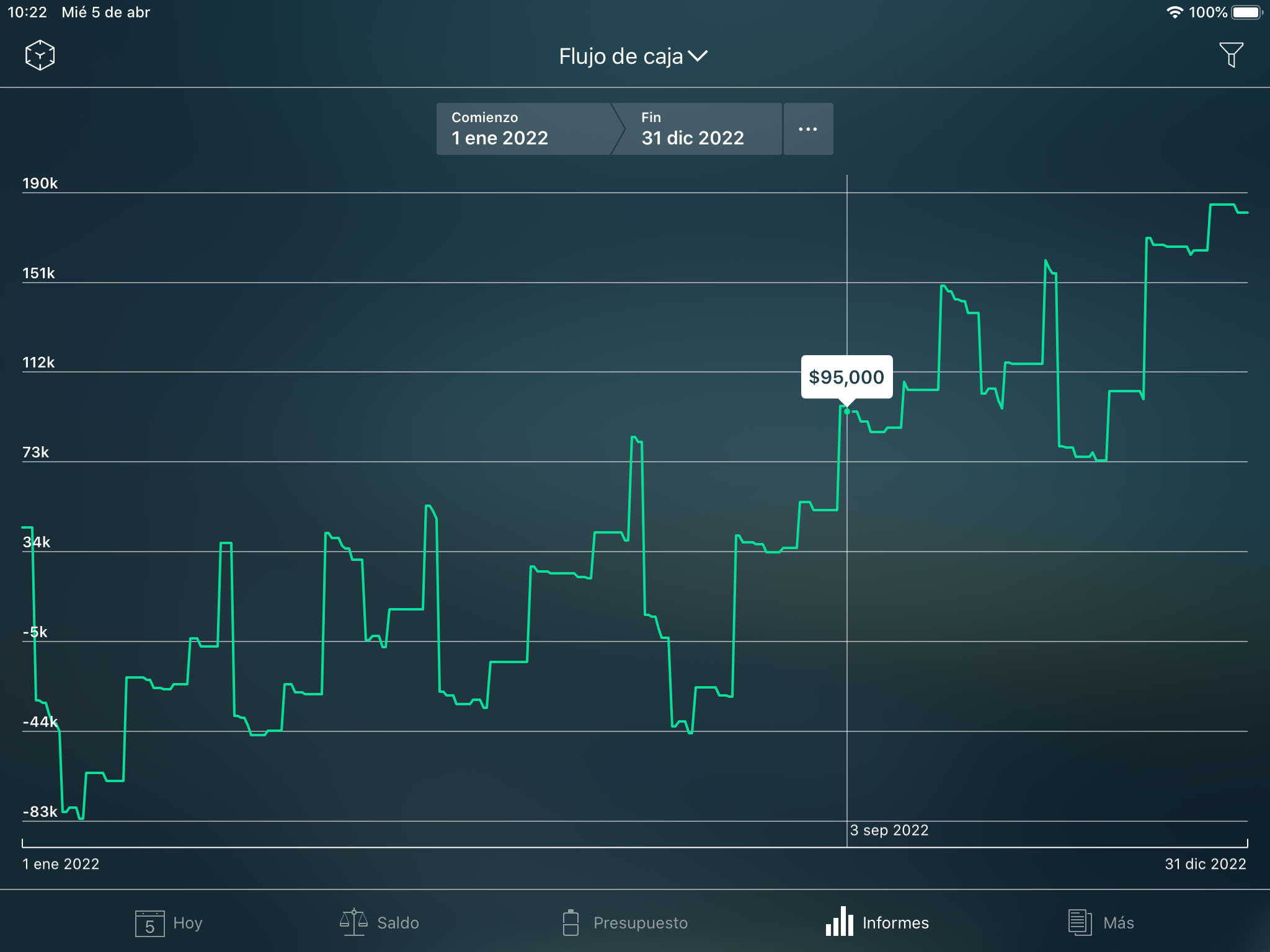Open the Más tab

(x=1103, y=922)
